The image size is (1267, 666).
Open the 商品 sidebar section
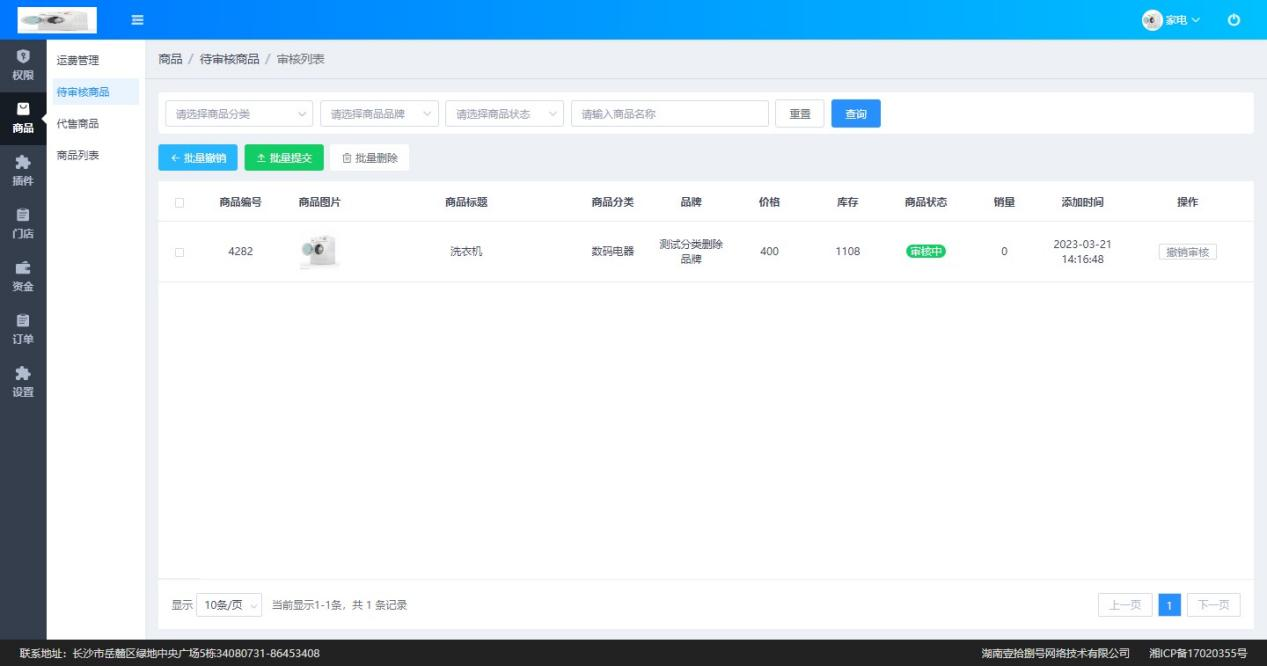[23, 118]
